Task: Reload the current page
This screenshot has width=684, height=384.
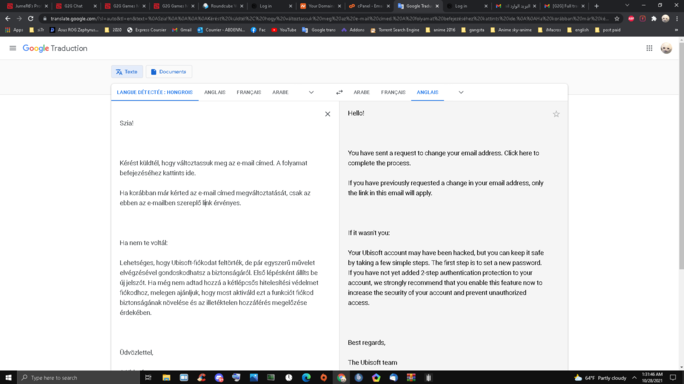Action: (x=31, y=18)
